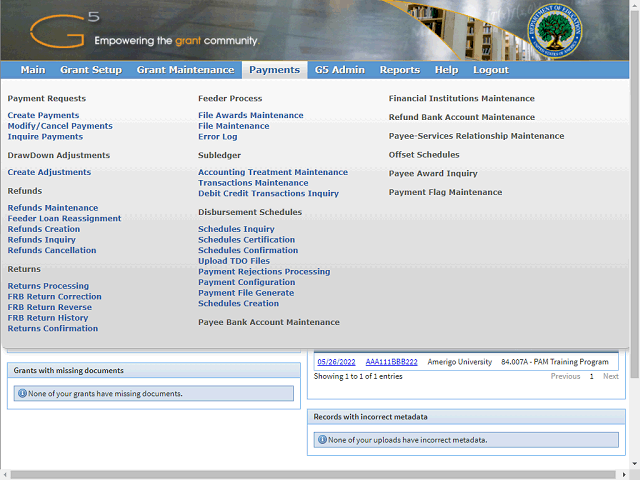The image size is (640, 480).
Task: Open Modify/Cancel Payments link
Action: (60, 126)
